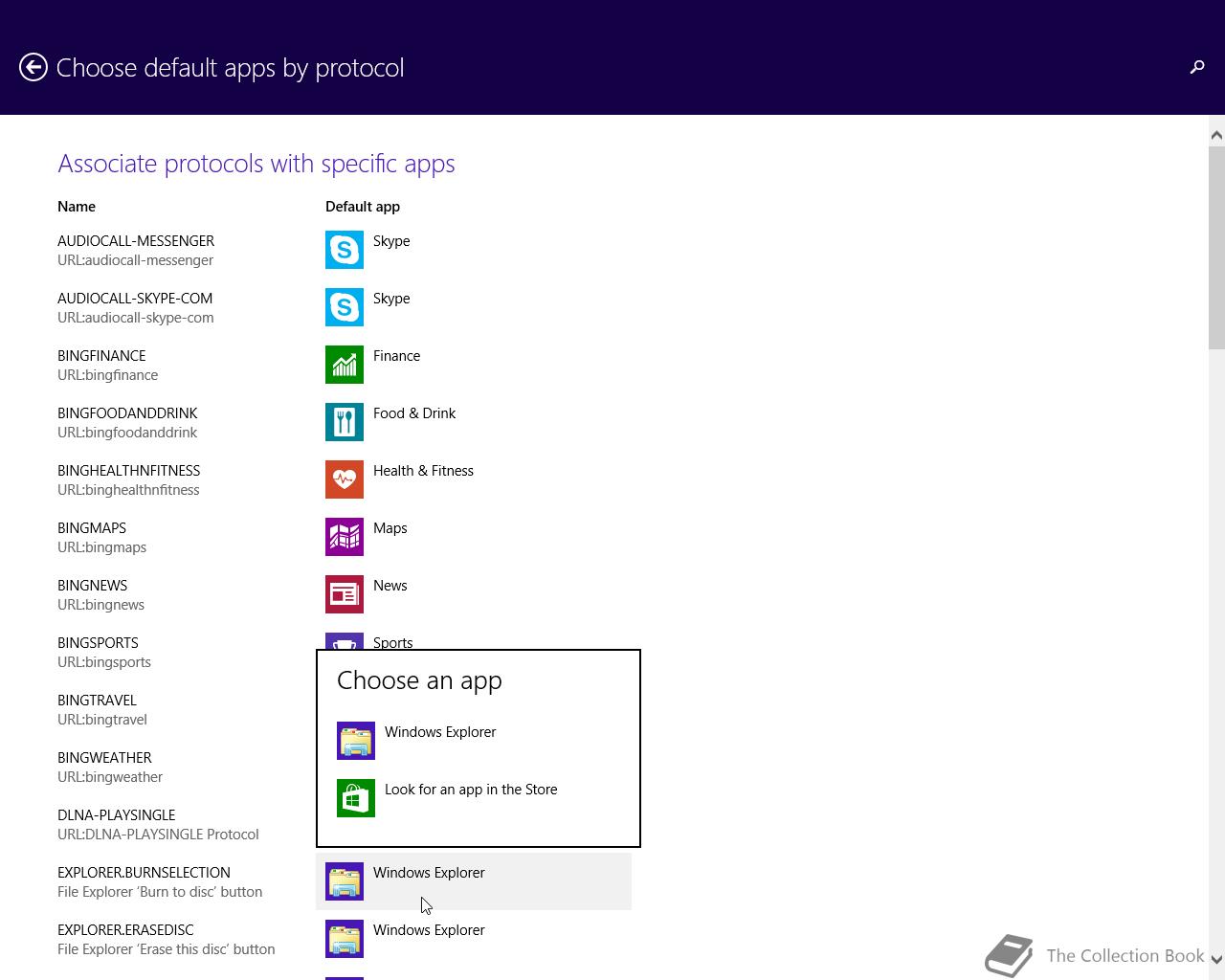Select the DLNA-PLAYSINGLE protocol name
This screenshot has height=980, width=1225.
(x=117, y=815)
